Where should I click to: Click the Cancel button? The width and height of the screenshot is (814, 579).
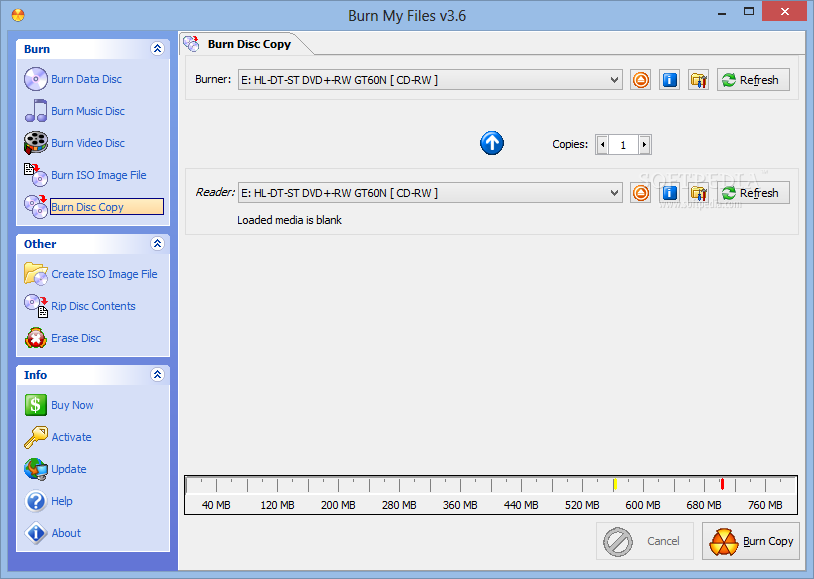pyautogui.click(x=645, y=541)
